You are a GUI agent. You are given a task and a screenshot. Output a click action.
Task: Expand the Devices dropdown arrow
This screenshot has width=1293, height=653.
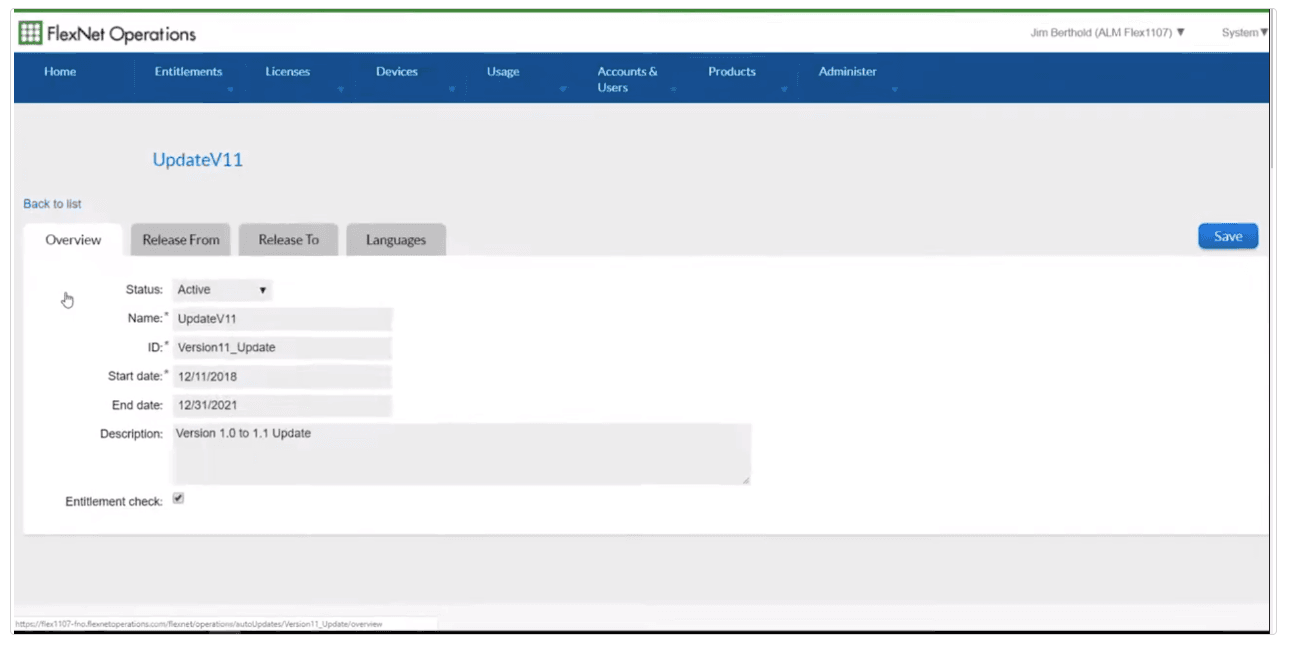[x=452, y=90]
